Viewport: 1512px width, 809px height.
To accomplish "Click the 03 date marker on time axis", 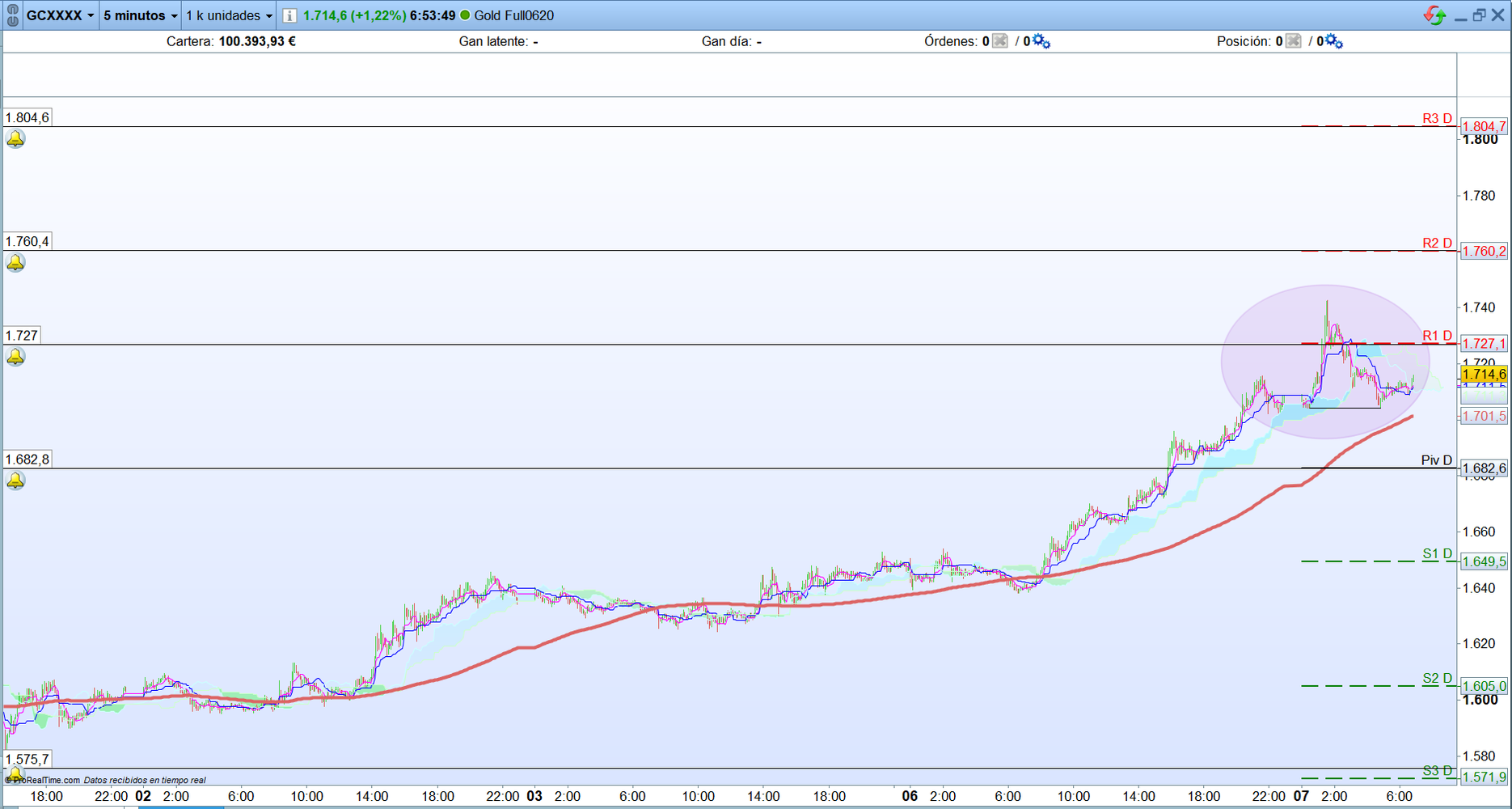I will (534, 796).
